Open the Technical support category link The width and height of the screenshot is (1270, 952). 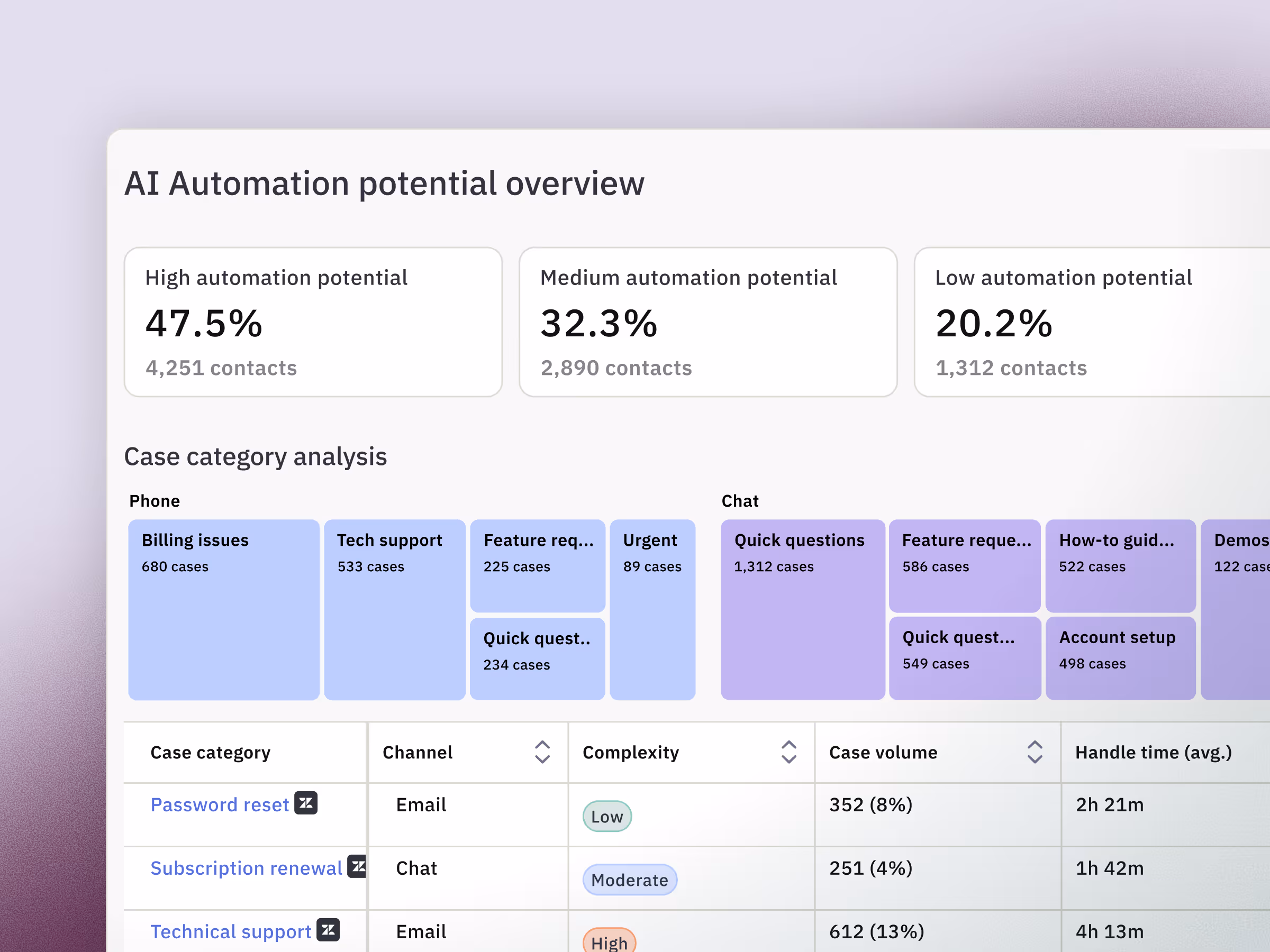point(230,931)
